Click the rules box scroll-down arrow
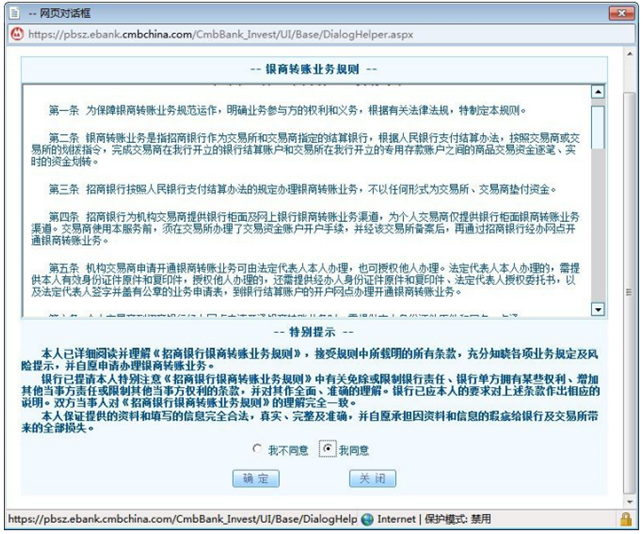643x534 pixels. [x=598, y=309]
